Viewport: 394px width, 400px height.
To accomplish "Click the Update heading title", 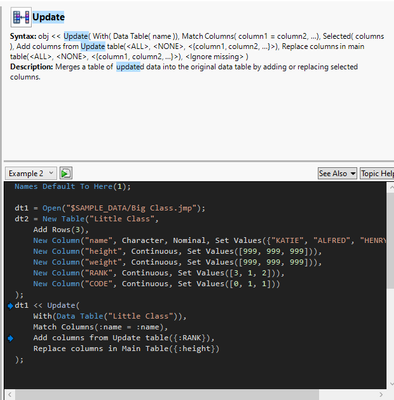I will click(49, 17).
